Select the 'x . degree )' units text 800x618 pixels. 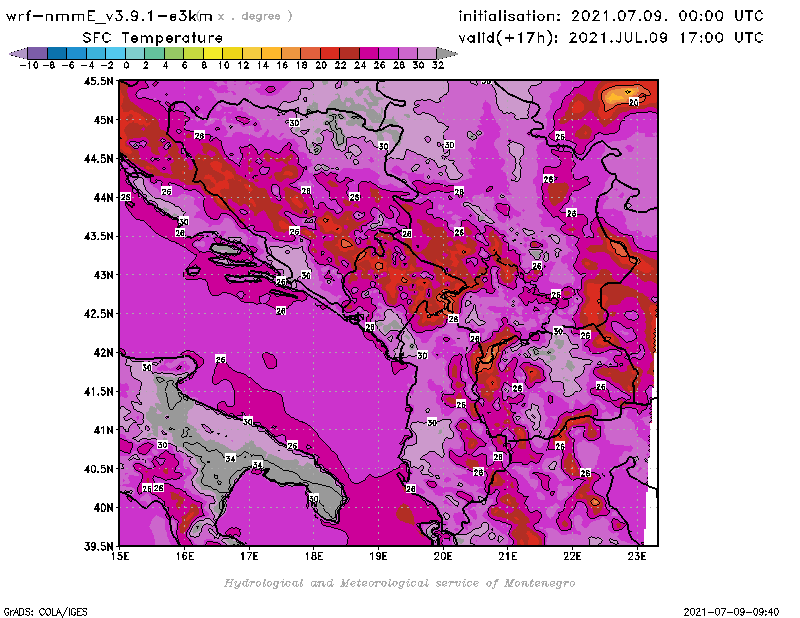[x=255, y=16]
